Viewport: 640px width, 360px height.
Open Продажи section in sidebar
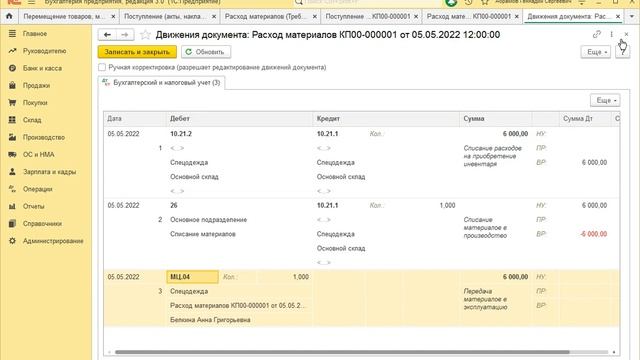coord(36,85)
